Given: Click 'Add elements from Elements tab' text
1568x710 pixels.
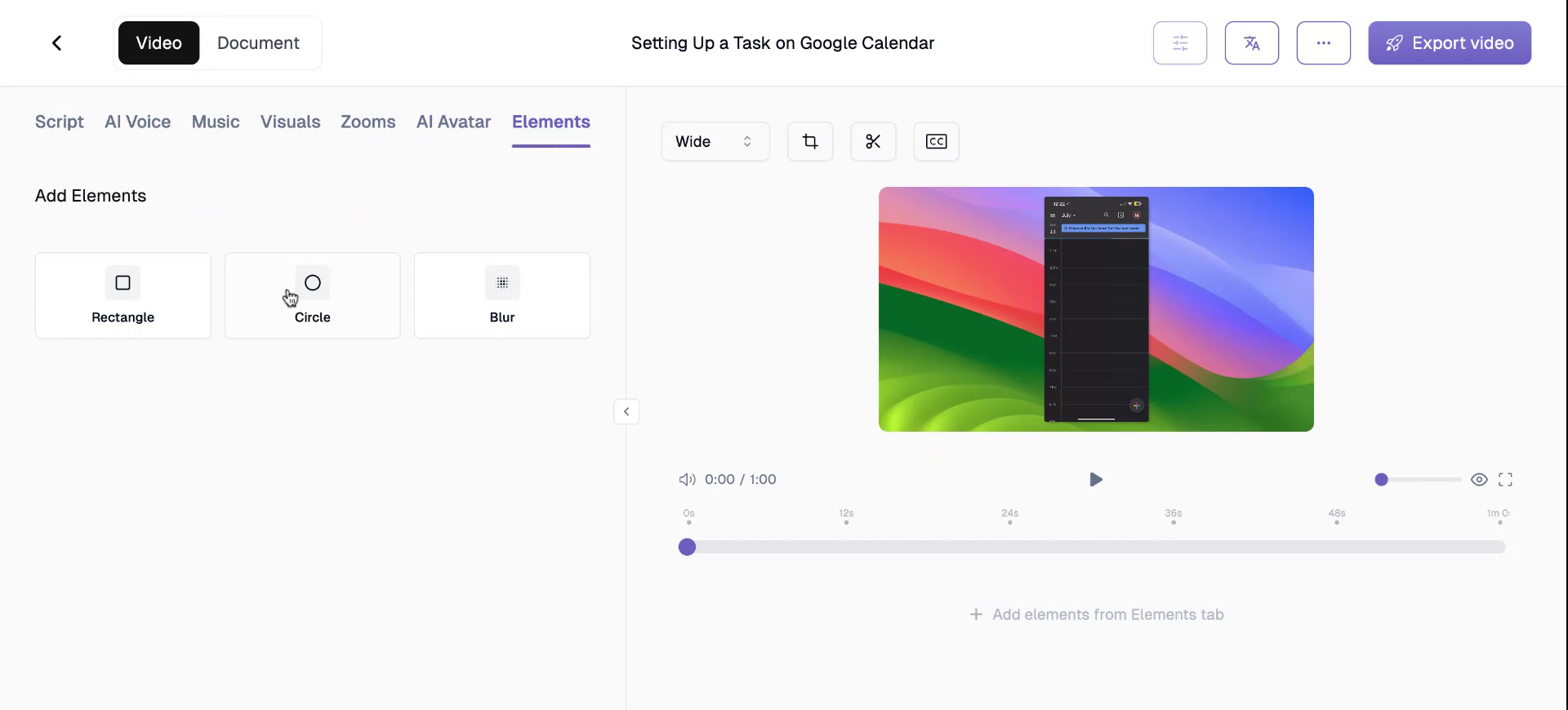Looking at the screenshot, I should click(1107, 615).
